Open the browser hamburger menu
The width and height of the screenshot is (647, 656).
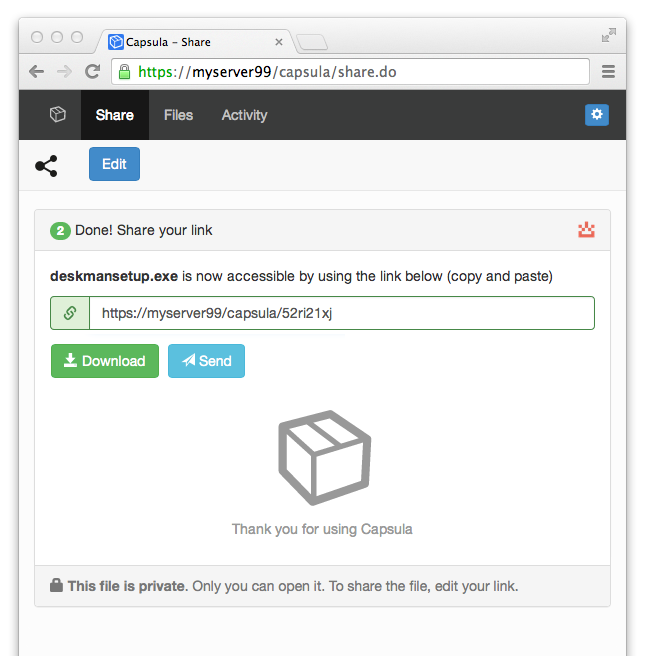[608, 72]
